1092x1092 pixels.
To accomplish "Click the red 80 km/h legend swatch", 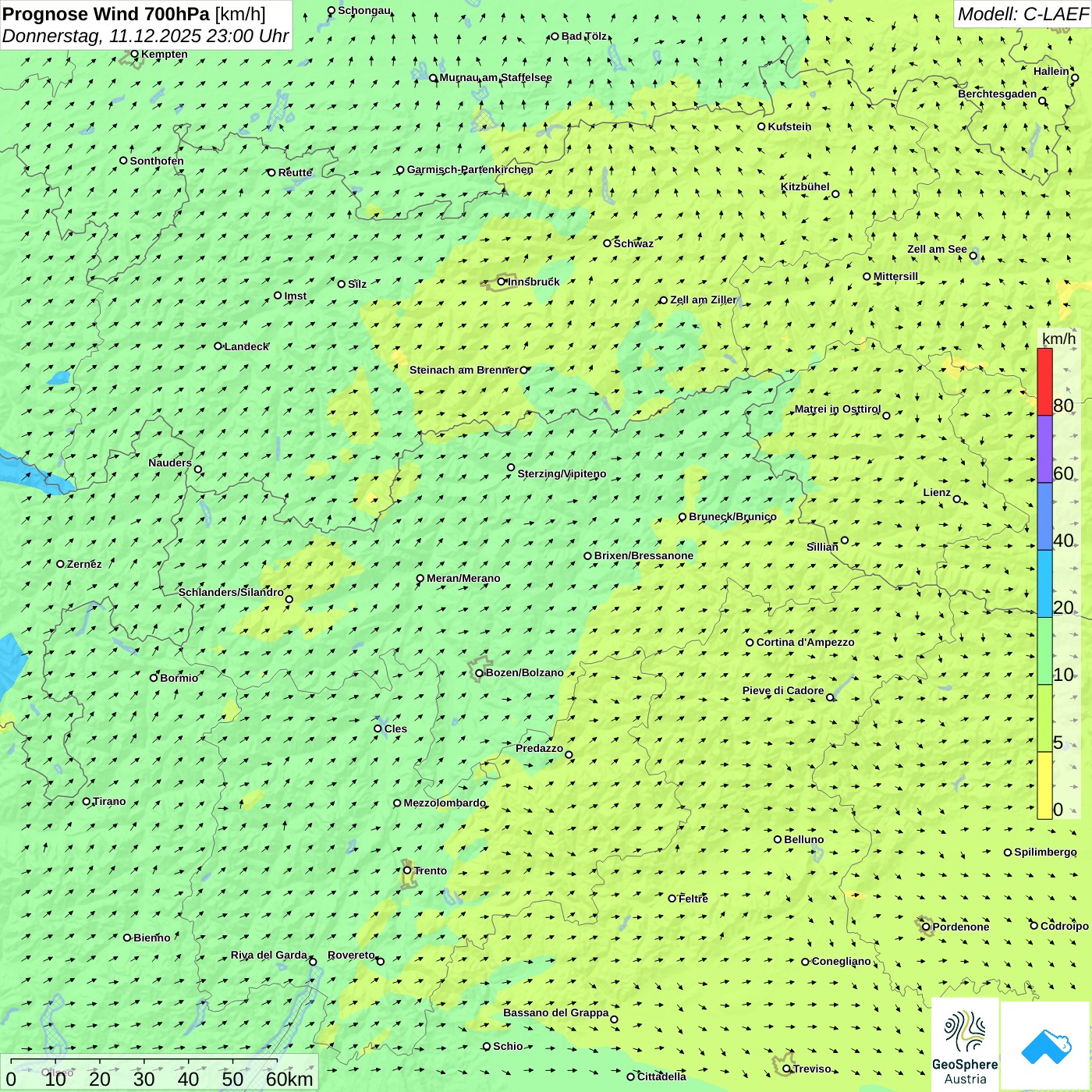I will (1044, 381).
